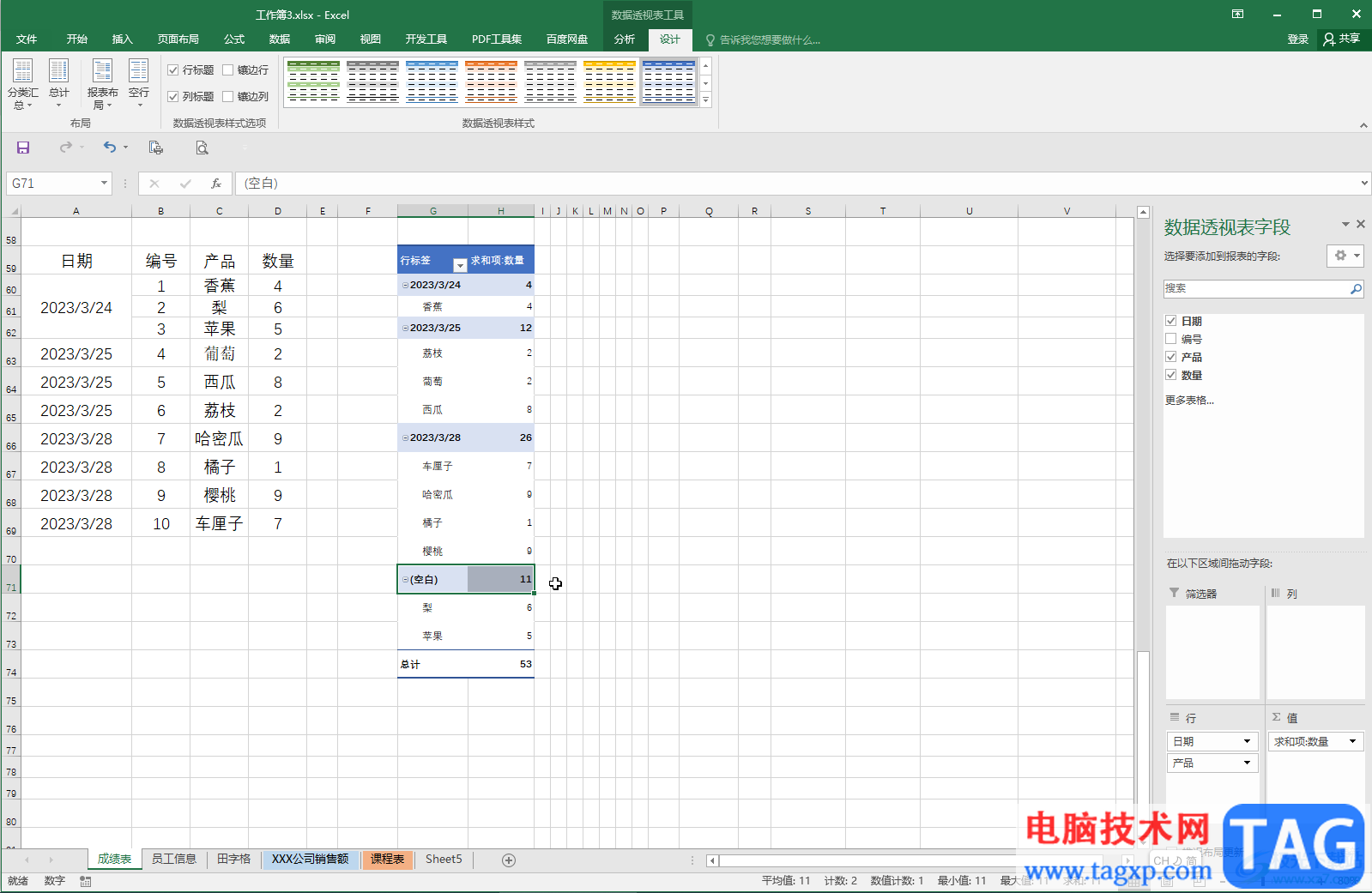Image resolution: width=1372 pixels, height=893 pixels.
Task: Switch to the 员工信息 sheet tab
Action: pyautogui.click(x=174, y=860)
